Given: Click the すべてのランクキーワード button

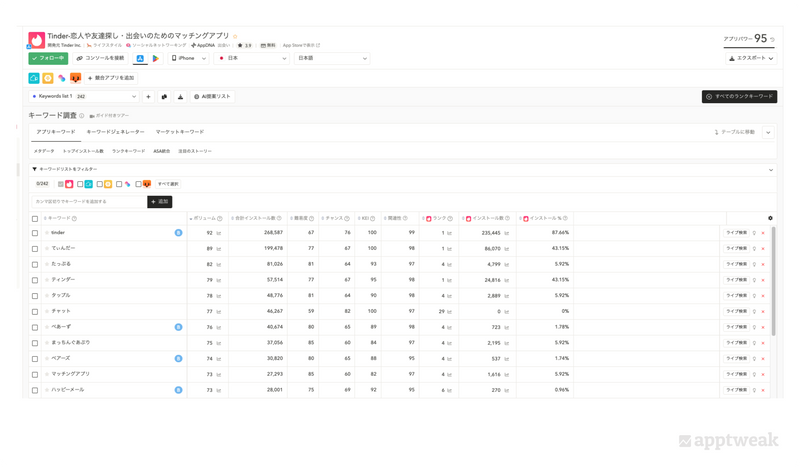Looking at the screenshot, I should (739, 96).
